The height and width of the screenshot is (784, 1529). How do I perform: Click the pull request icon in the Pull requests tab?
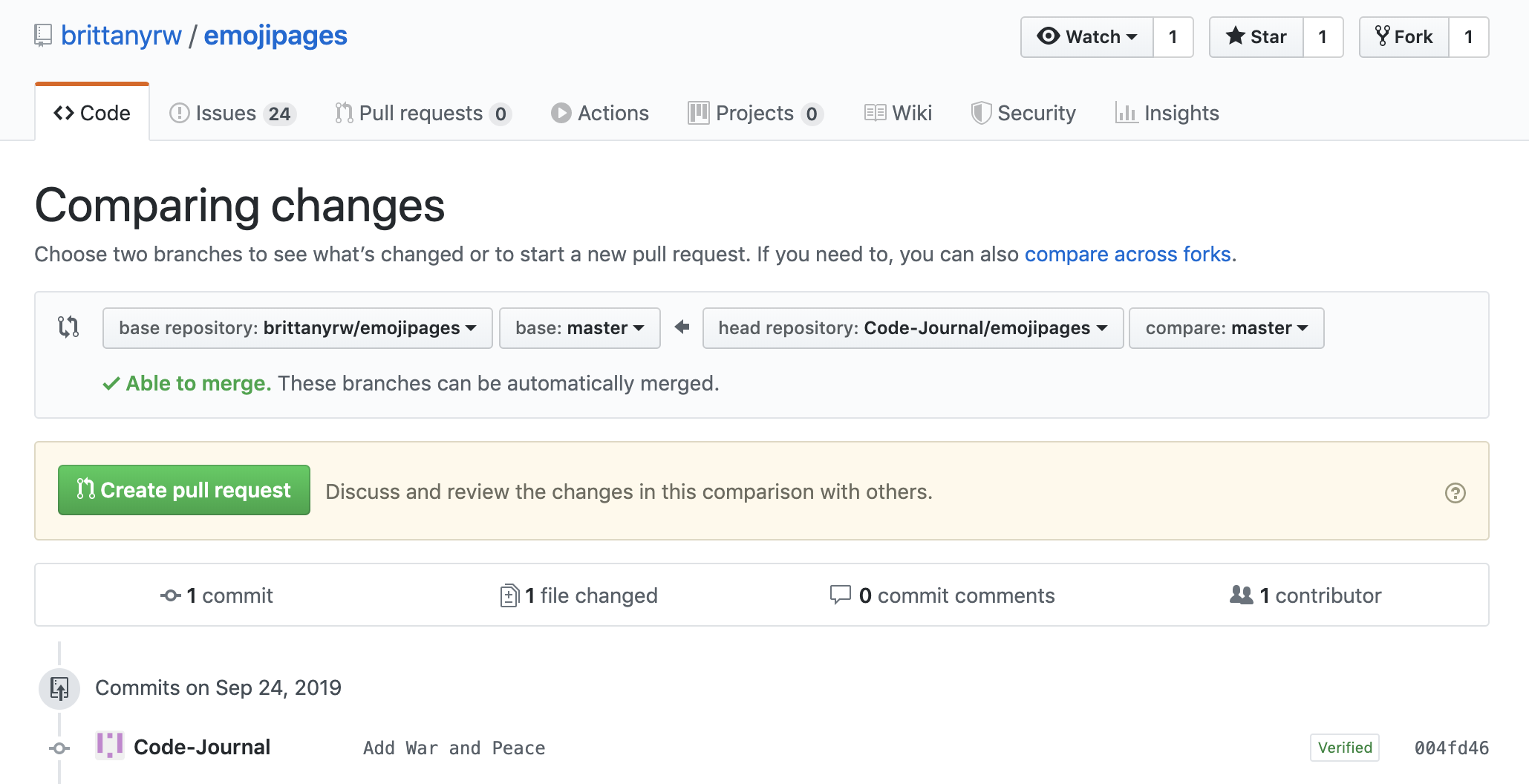344,113
